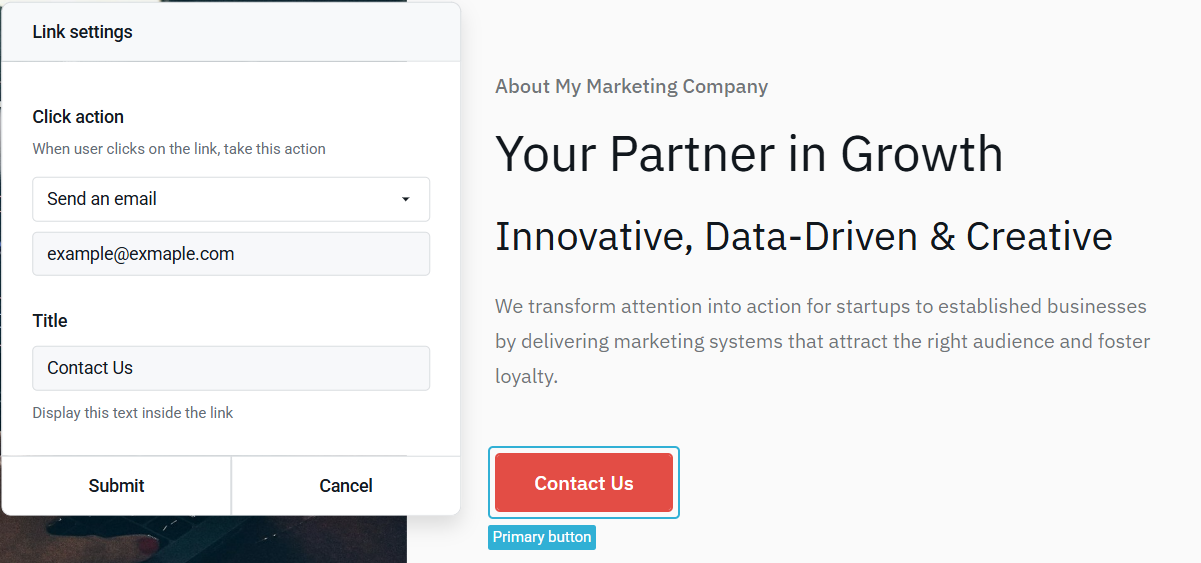Select the Your Partner in Growth heading
1201x563 pixels.
click(x=749, y=154)
